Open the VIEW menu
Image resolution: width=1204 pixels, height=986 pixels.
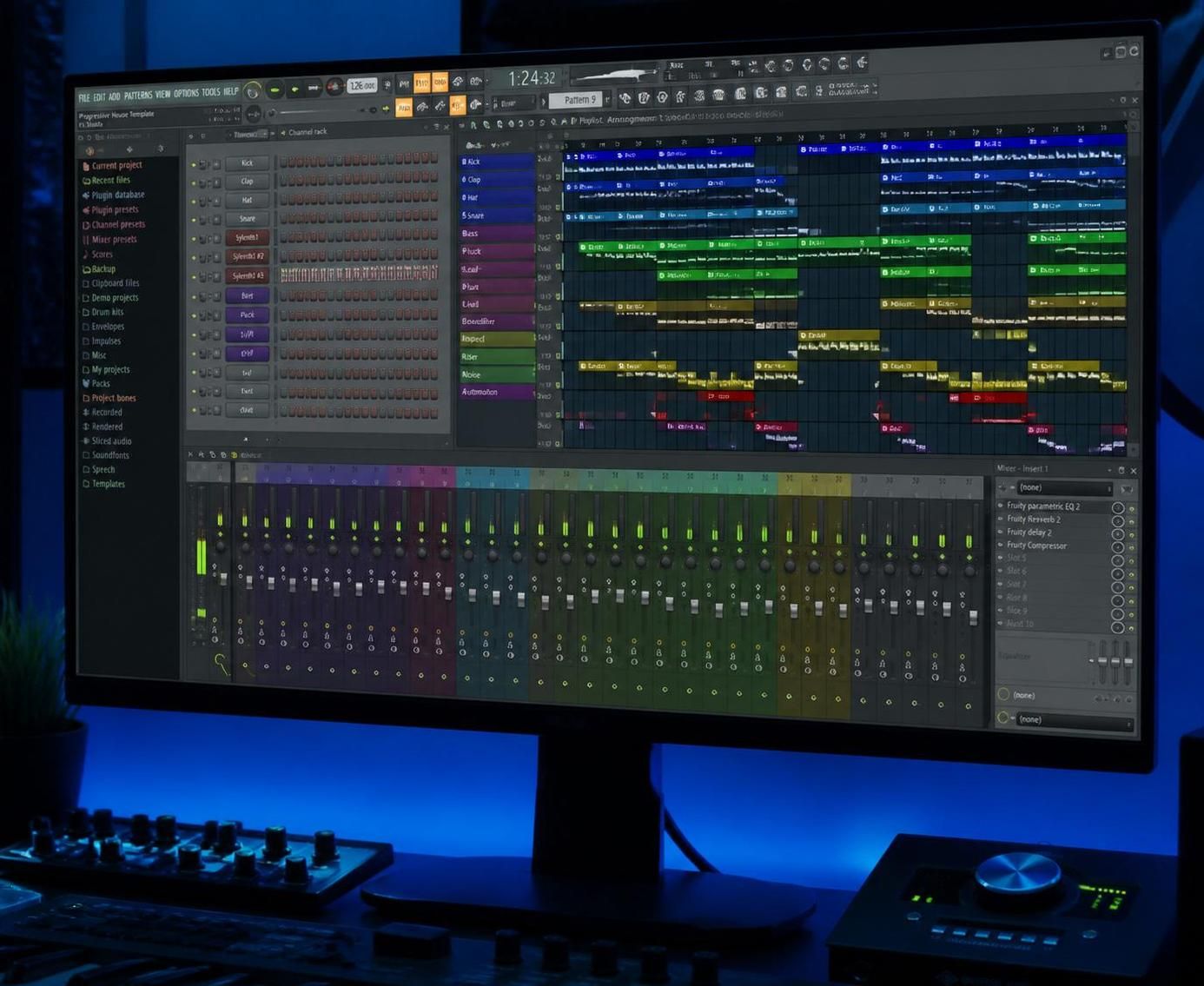click(162, 94)
